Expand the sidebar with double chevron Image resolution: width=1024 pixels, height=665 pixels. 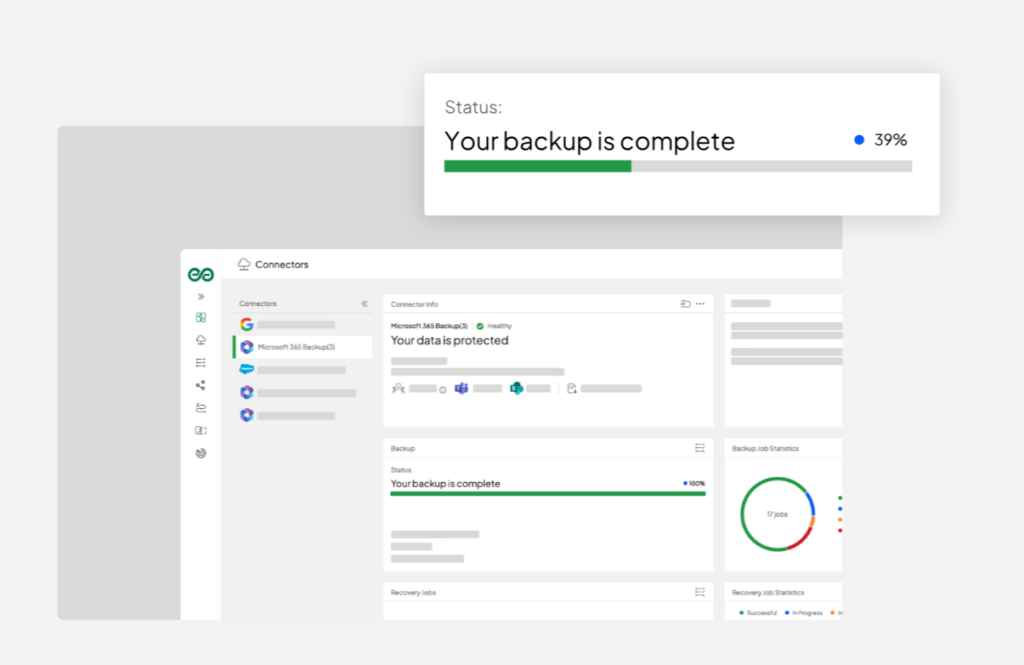(x=201, y=297)
